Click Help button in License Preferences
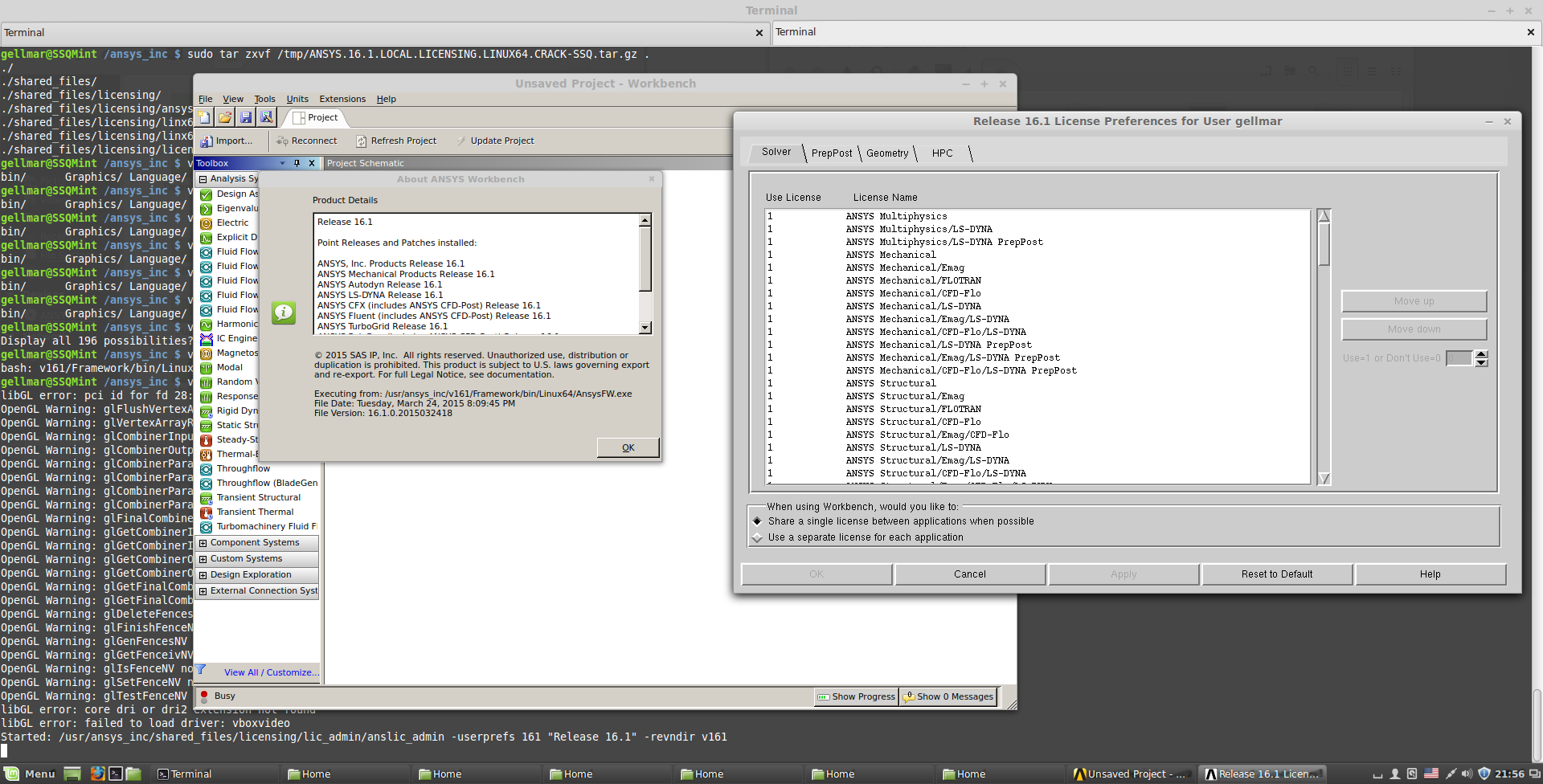1543x784 pixels. coord(1430,574)
